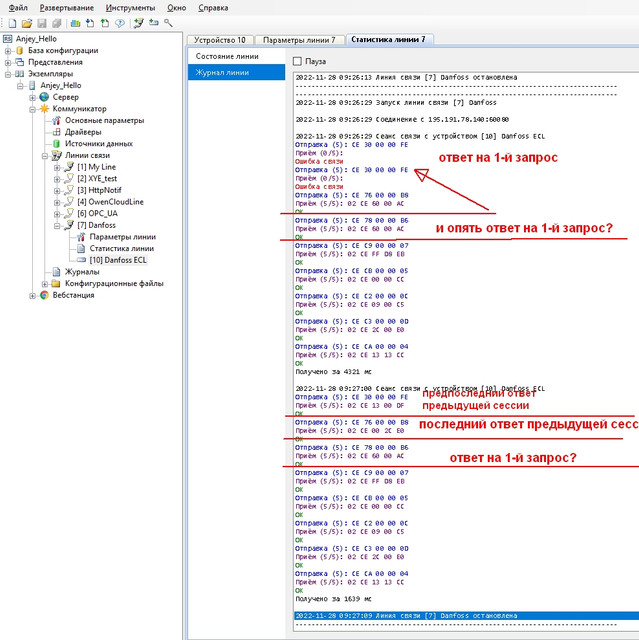Viewport: 639px width, 640px height.
Task: Expand the Представления node
Action: coord(8,62)
